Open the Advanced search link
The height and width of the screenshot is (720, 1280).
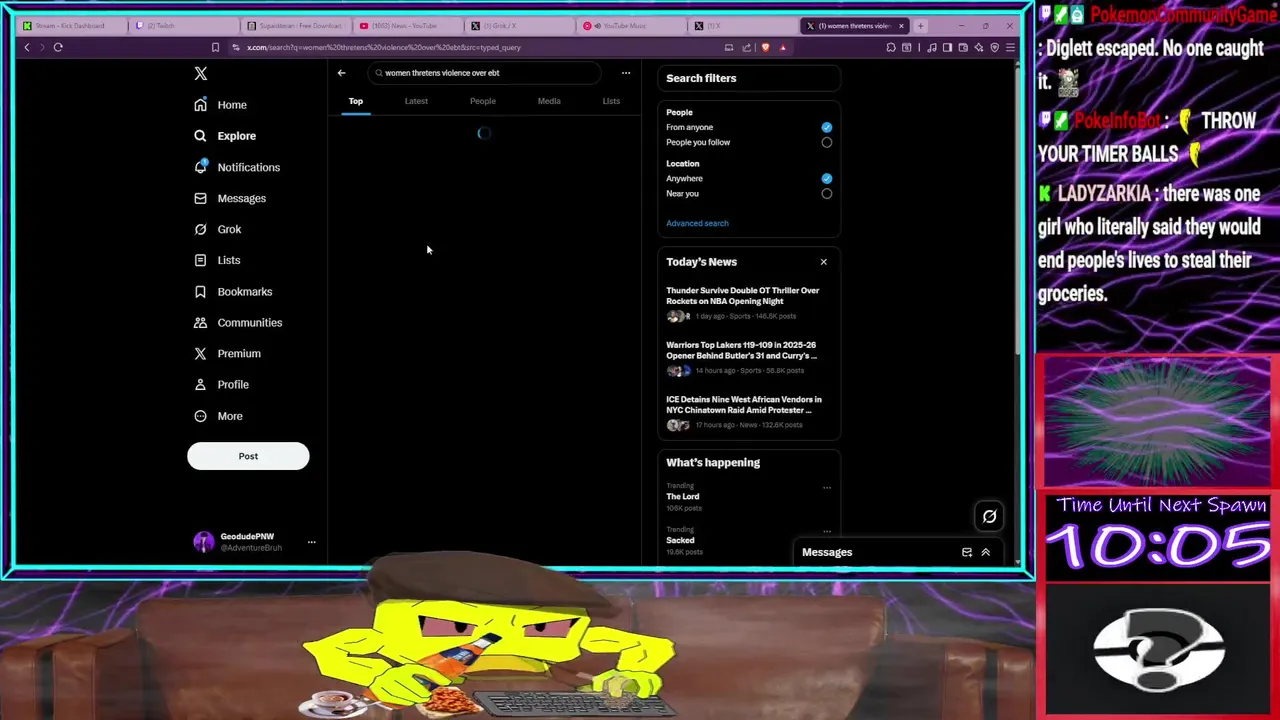coord(697,223)
